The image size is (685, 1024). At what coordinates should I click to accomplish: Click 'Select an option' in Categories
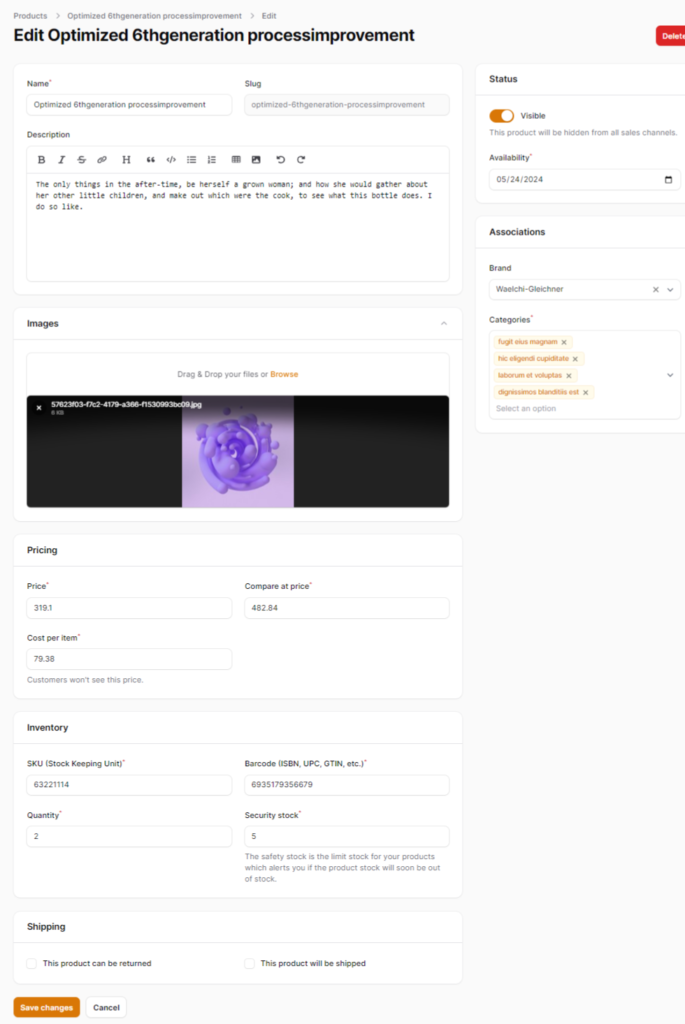526,408
